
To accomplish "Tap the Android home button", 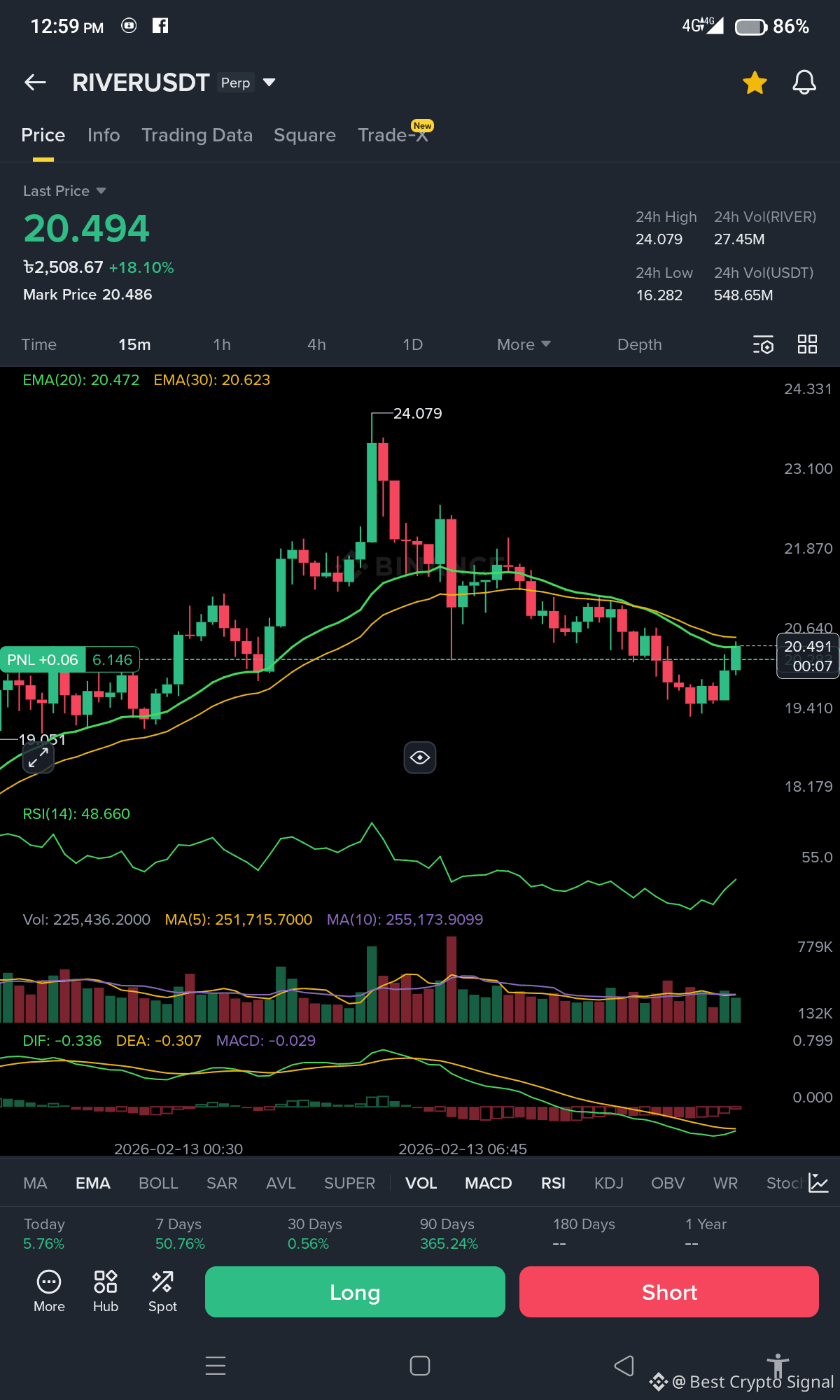I will click(x=420, y=1366).
